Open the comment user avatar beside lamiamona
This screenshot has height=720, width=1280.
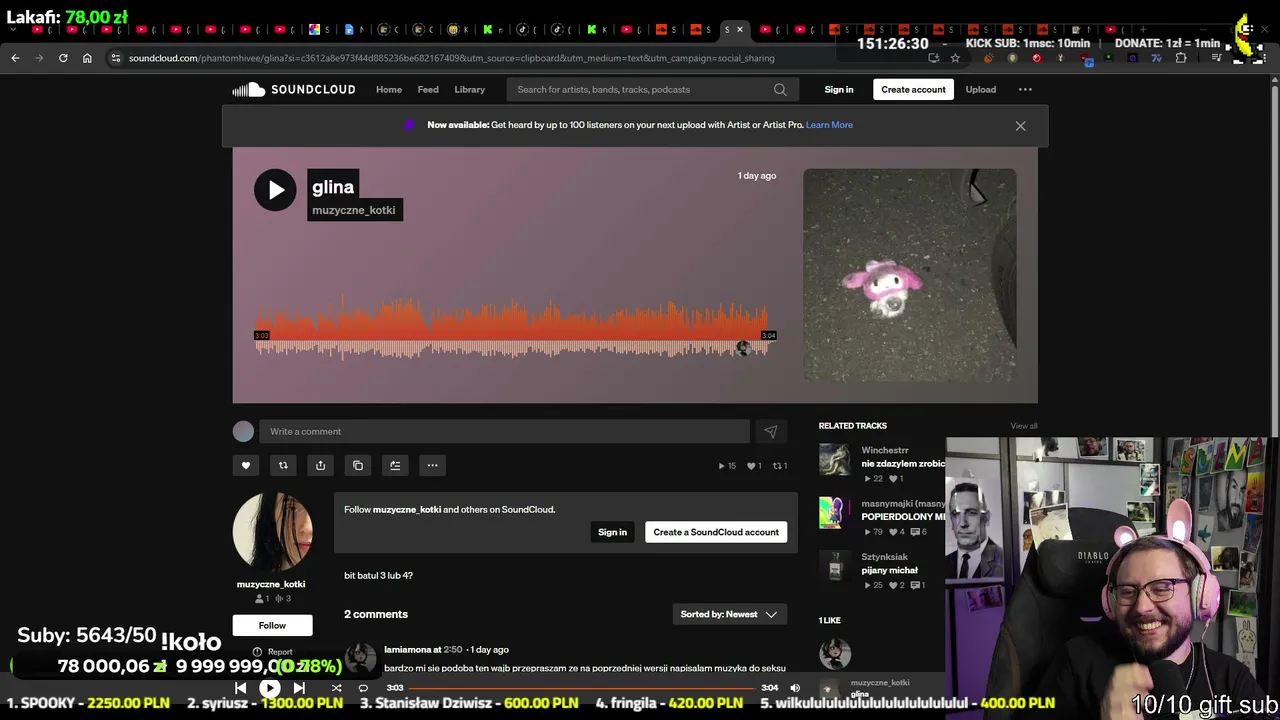[x=360, y=658]
